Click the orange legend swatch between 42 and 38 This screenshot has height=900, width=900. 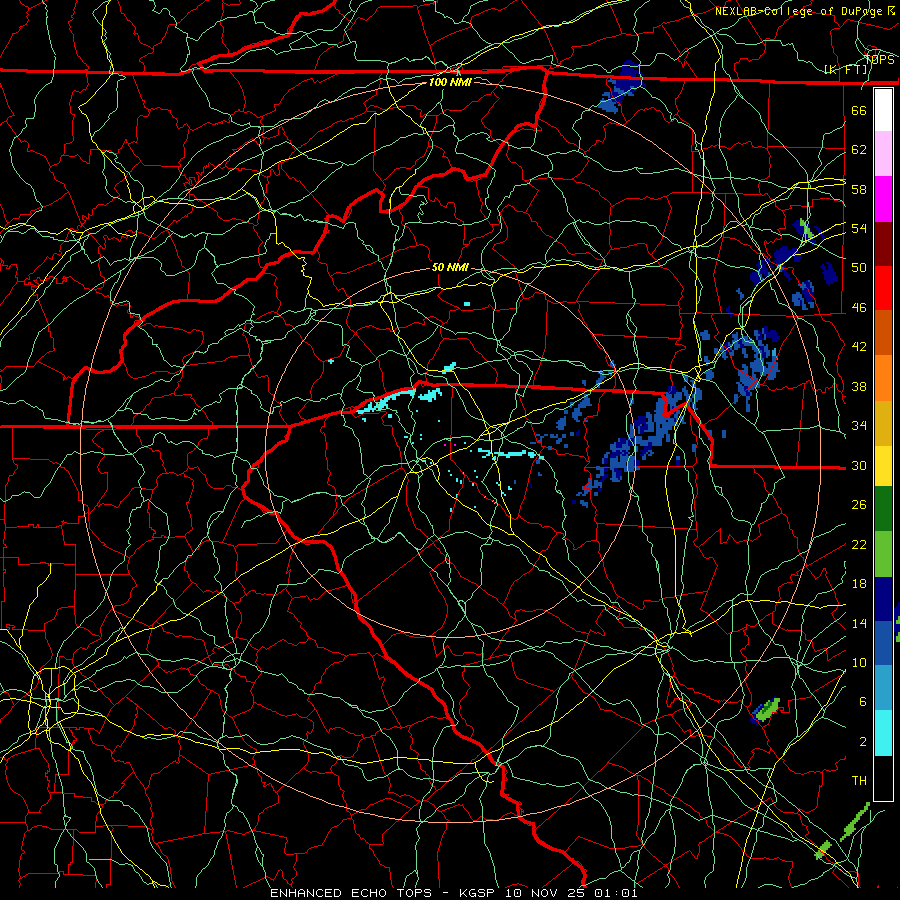coord(883,377)
